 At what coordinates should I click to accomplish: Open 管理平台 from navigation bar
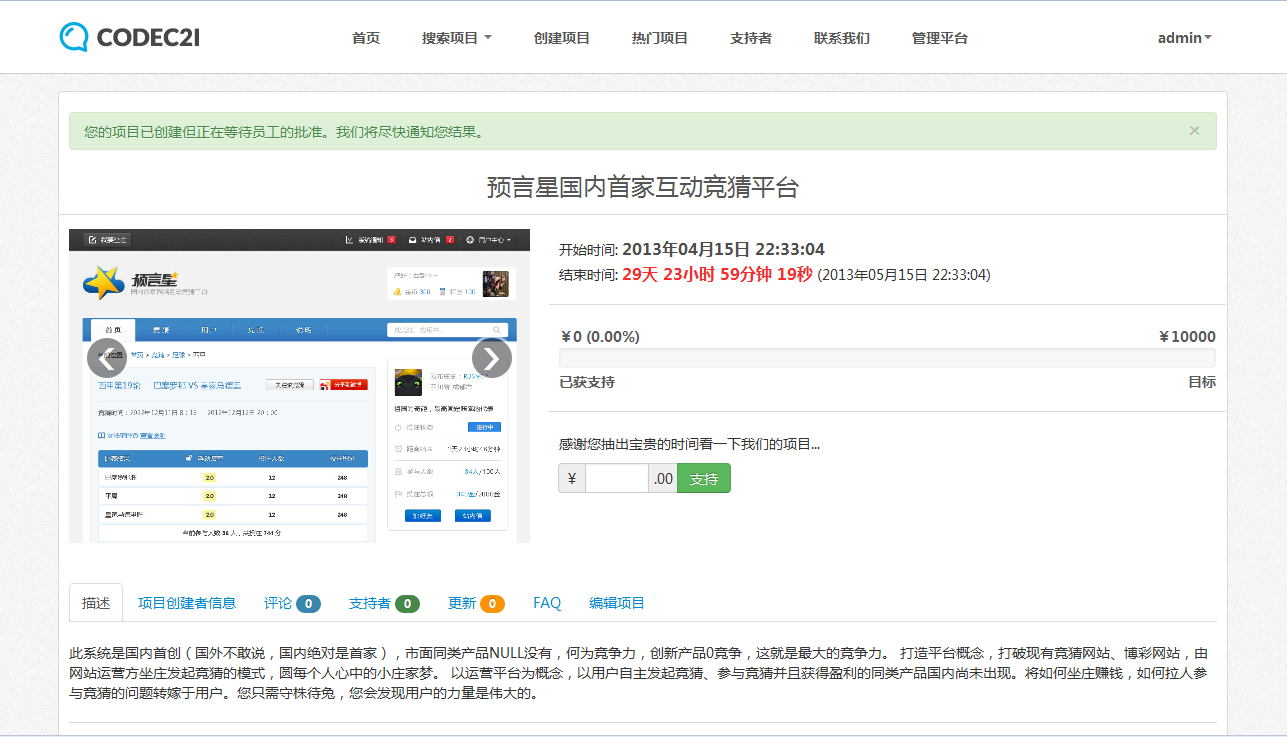click(940, 38)
